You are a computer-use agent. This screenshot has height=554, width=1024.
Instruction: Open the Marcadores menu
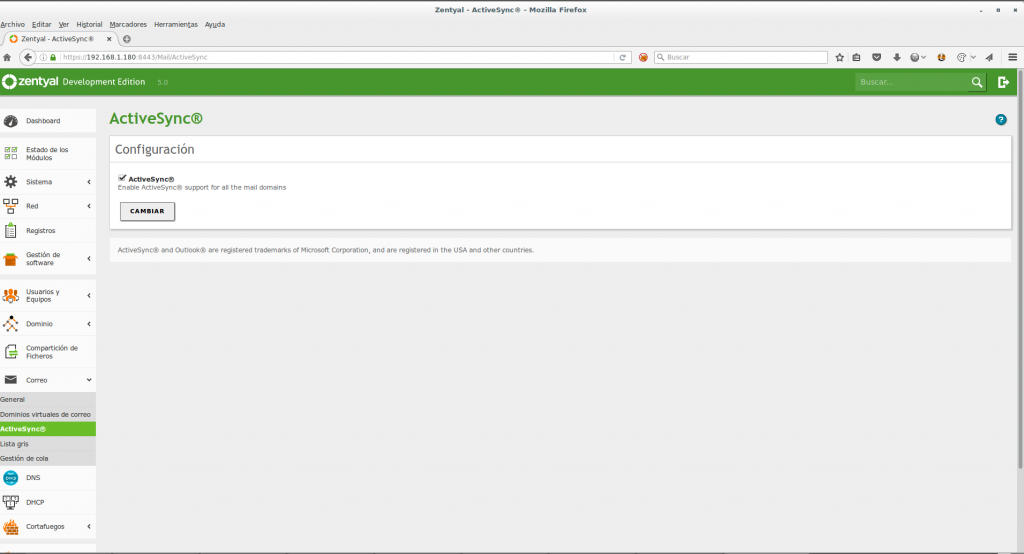(128, 23)
